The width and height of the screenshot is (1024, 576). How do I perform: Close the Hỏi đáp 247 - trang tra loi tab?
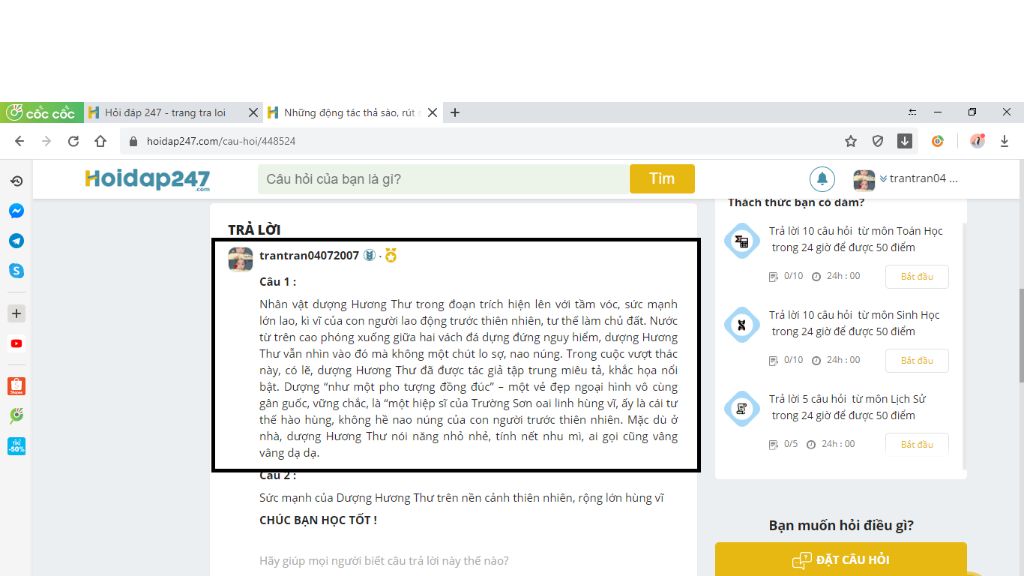253,112
